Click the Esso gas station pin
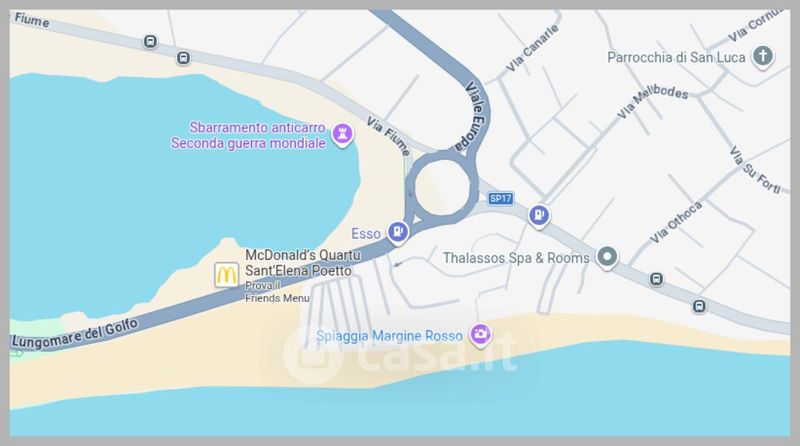 (397, 232)
